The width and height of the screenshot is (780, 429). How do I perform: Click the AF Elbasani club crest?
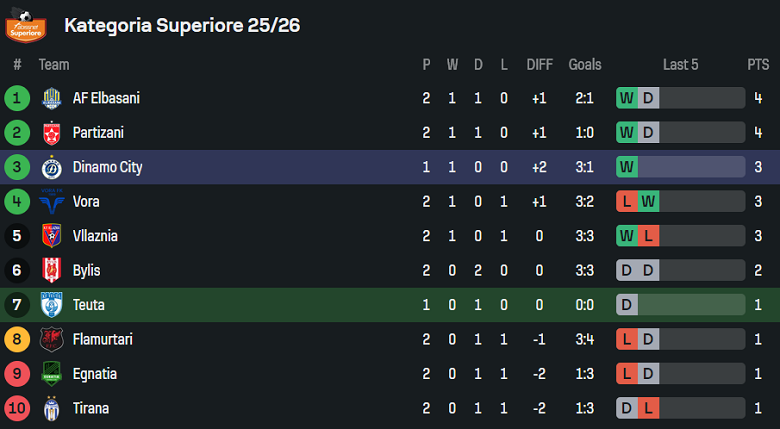tap(51, 98)
